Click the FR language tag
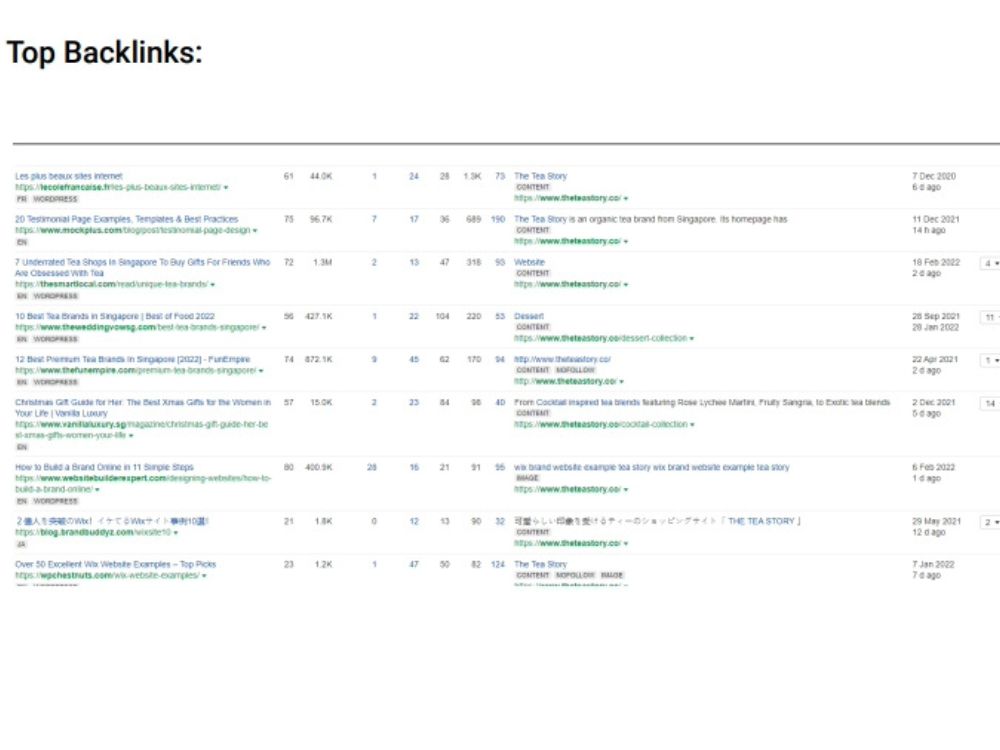1000x750 pixels. pyautogui.click(x=22, y=199)
